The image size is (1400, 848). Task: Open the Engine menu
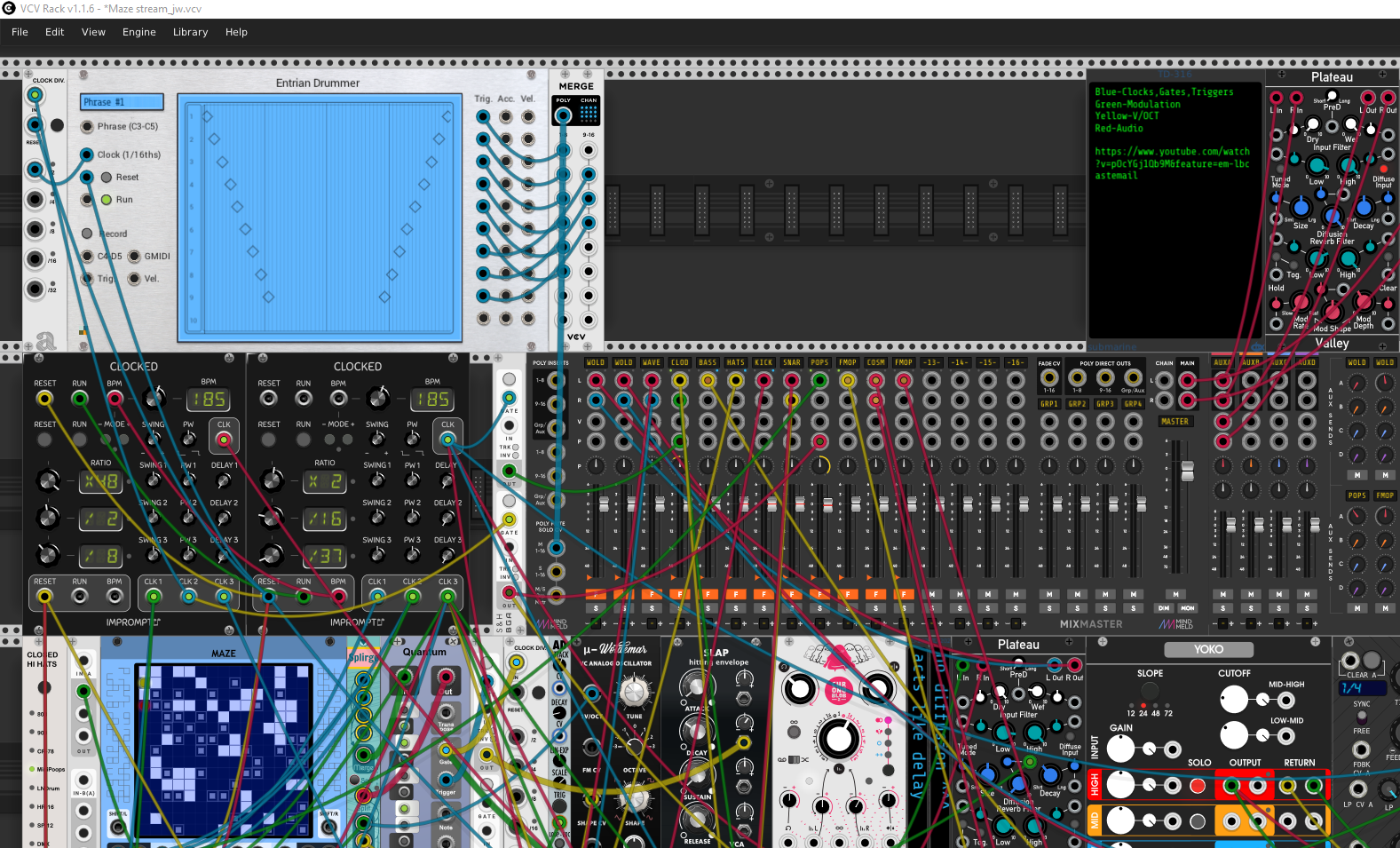[139, 32]
